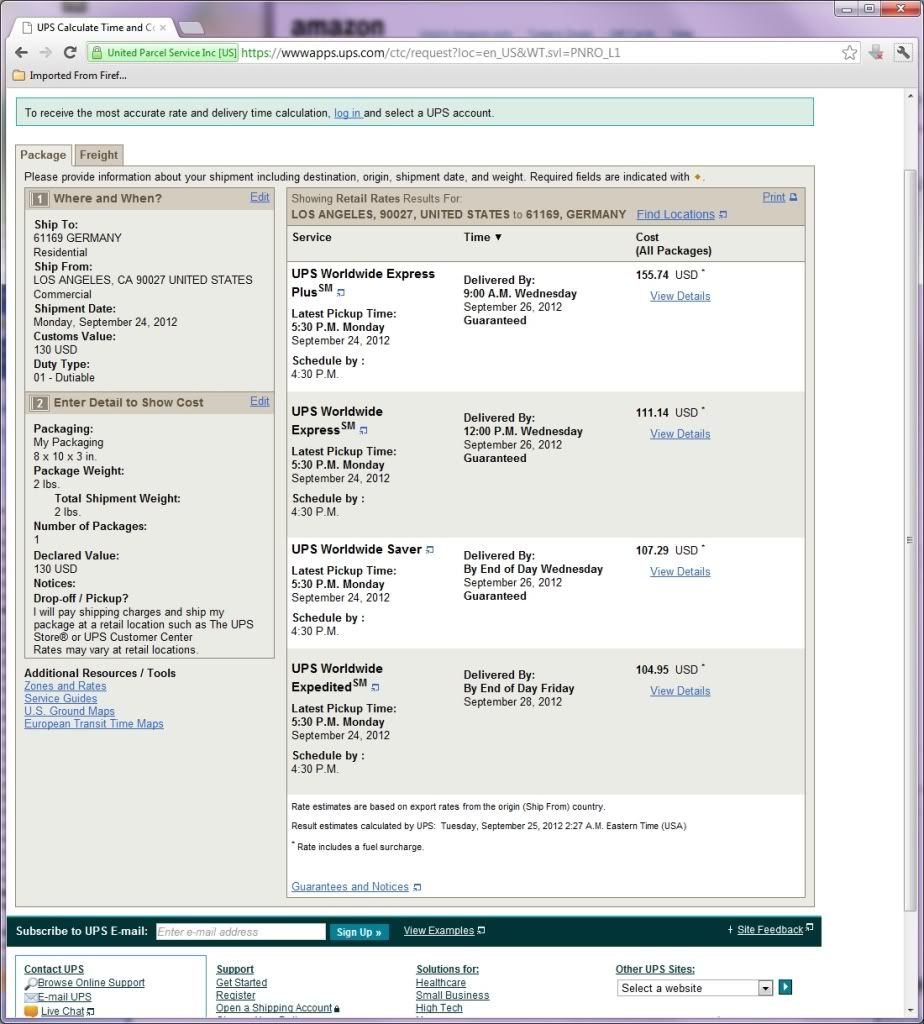Viewport: 924px width, 1024px height.
Task: Open the Register link
Action: coord(236,995)
